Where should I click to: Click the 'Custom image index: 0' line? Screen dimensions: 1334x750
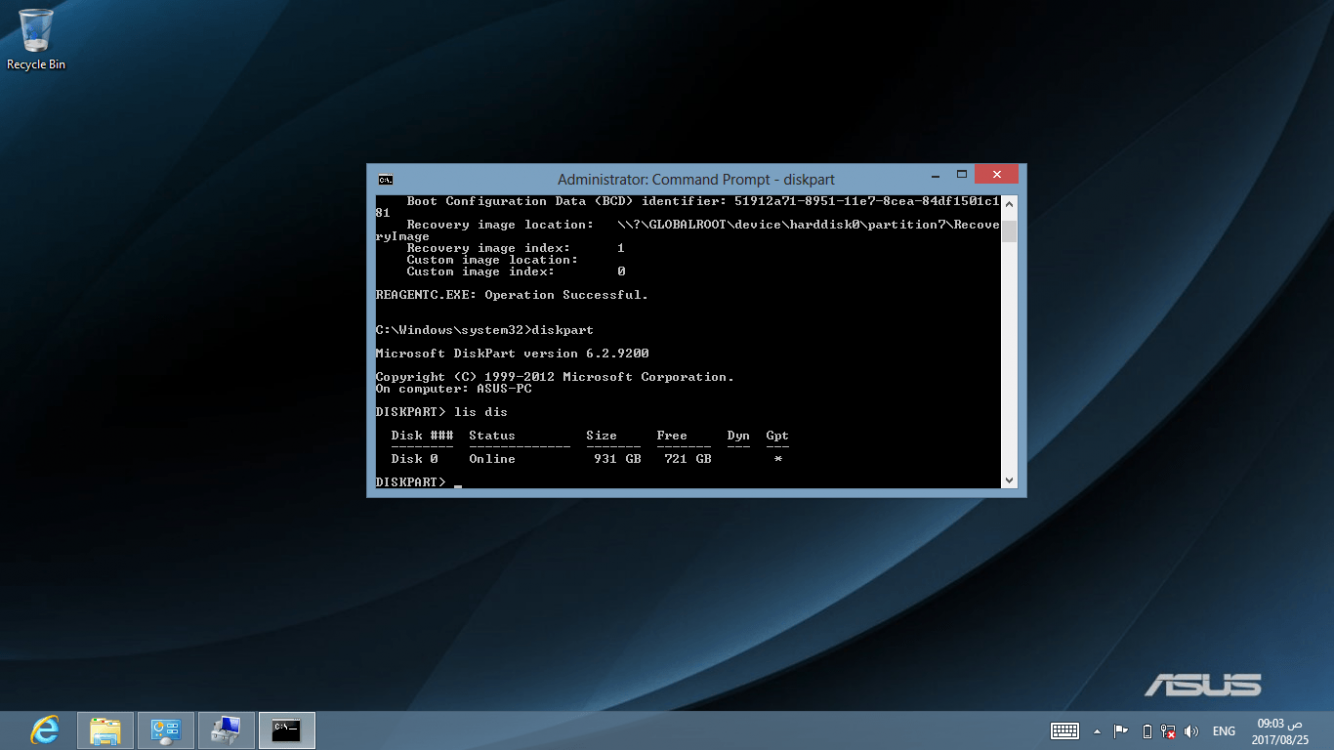click(516, 272)
